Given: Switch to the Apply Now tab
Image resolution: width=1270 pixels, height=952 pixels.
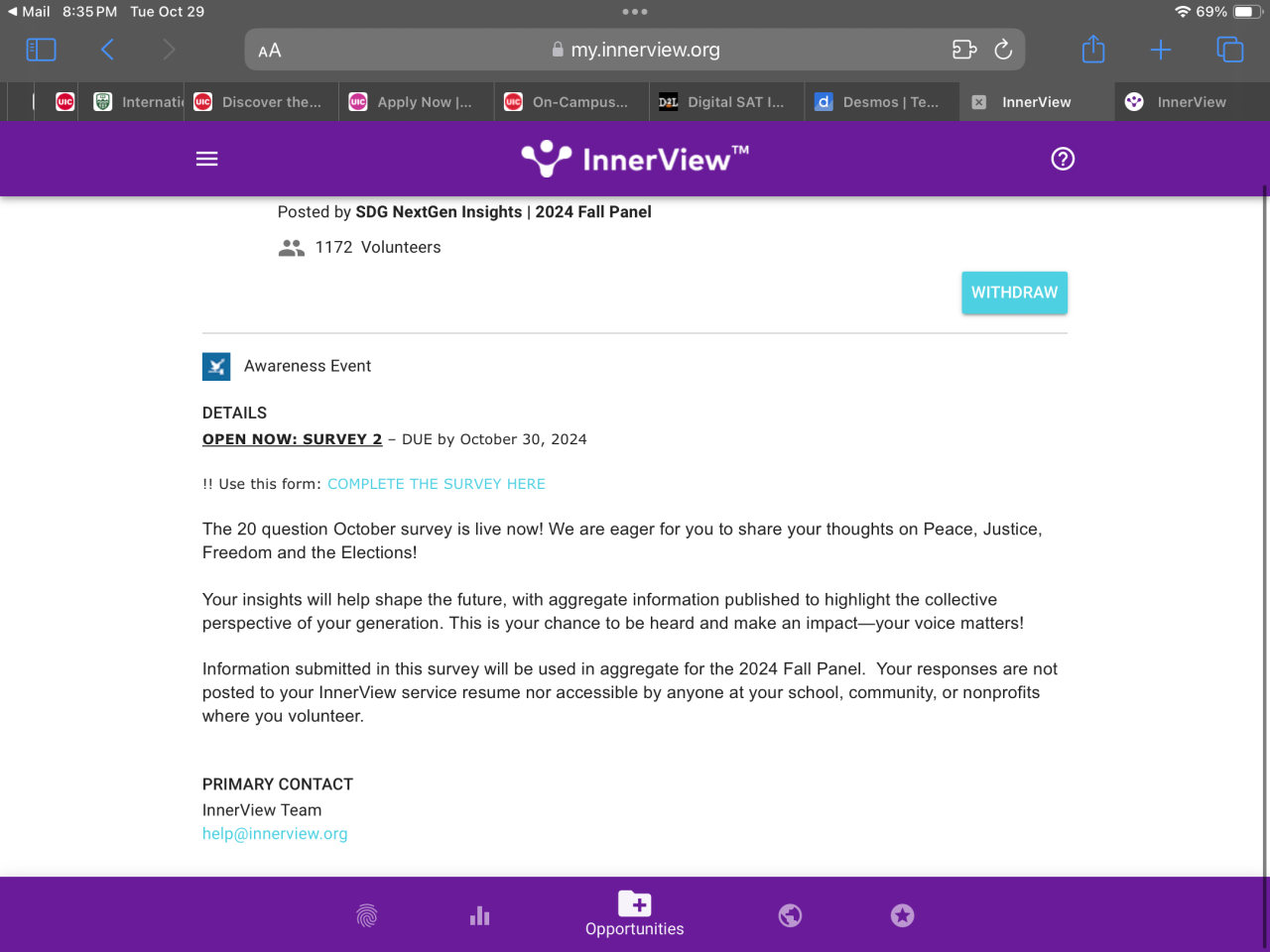Looking at the screenshot, I should pos(417,102).
